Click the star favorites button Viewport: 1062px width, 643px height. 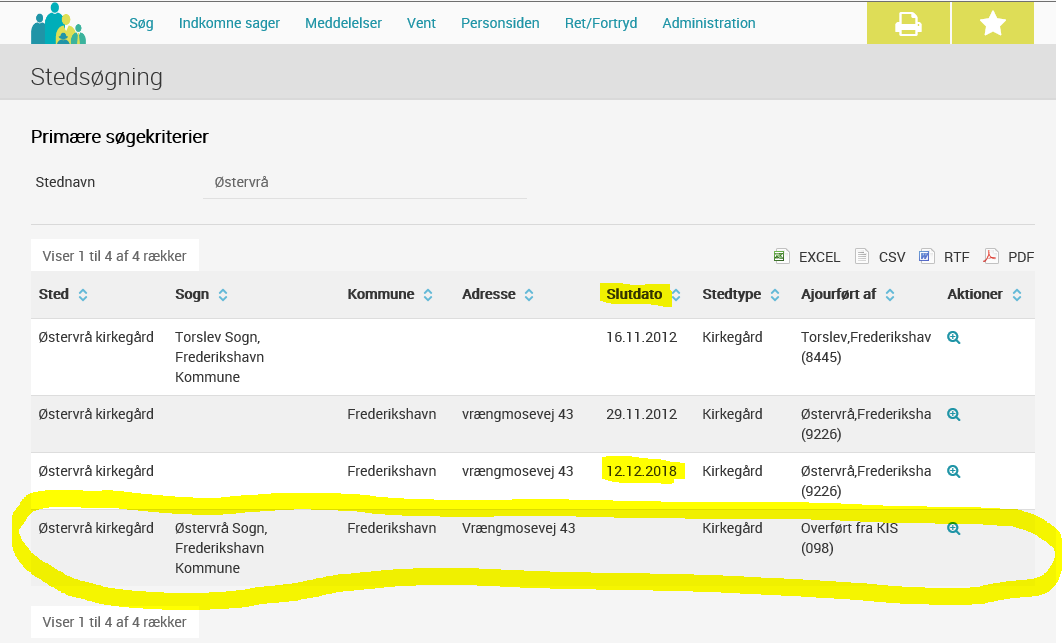(x=993, y=24)
